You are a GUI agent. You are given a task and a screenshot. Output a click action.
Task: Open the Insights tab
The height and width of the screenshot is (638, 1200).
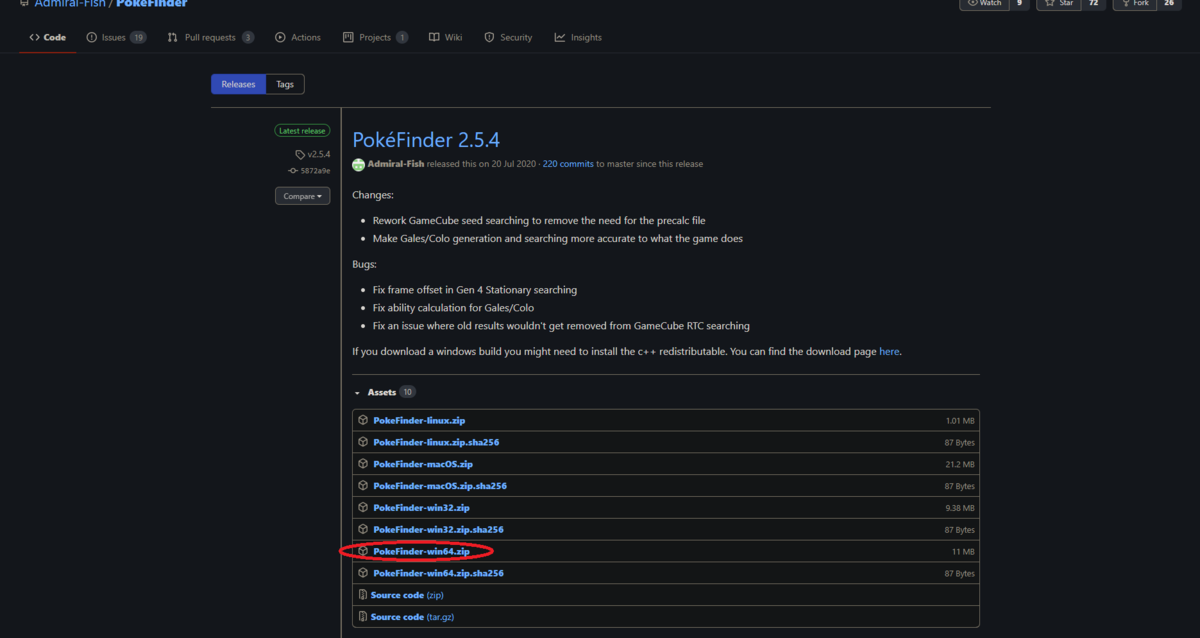[578, 37]
